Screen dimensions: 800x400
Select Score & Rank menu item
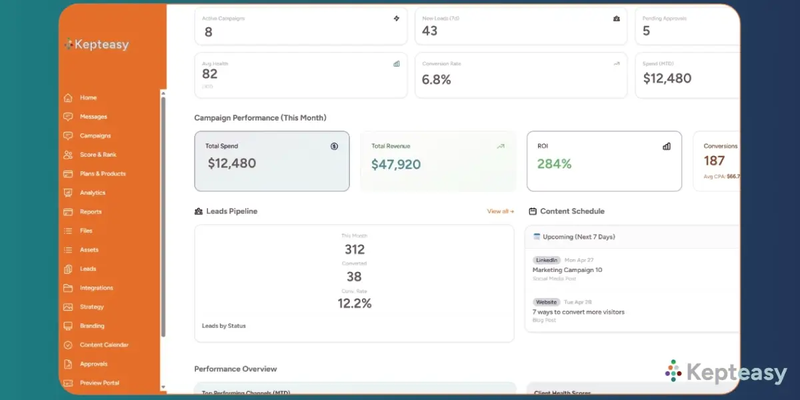pos(98,155)
